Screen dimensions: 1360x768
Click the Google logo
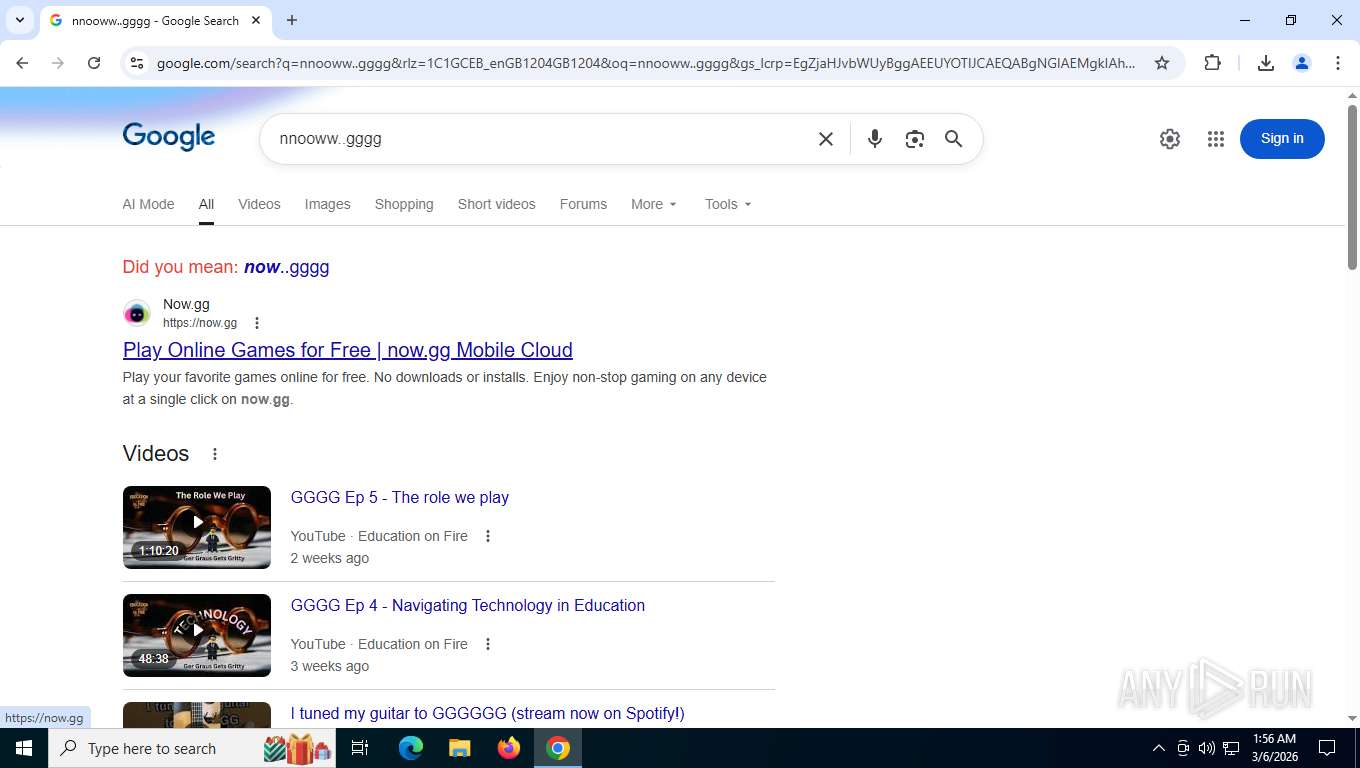[169, 137]
